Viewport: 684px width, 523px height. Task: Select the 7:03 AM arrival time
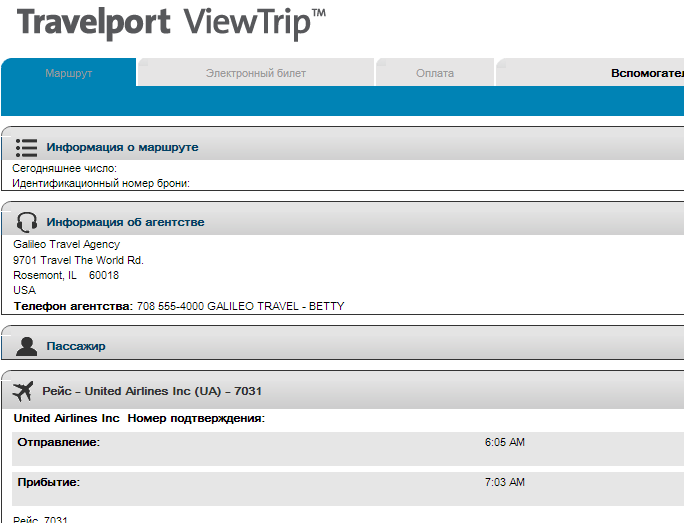pyautogui.click(x=504, y=482)
